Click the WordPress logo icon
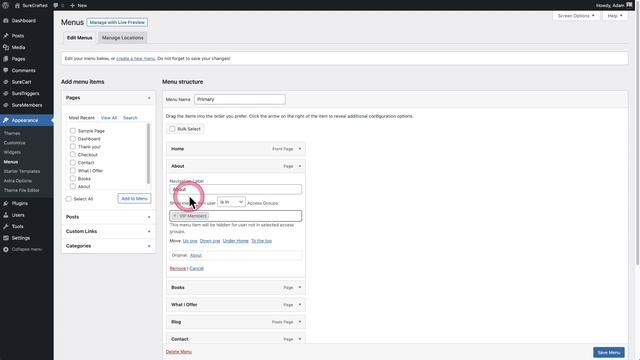The width and height of the screenshot is (640, 360). click(x=5, y=5)
